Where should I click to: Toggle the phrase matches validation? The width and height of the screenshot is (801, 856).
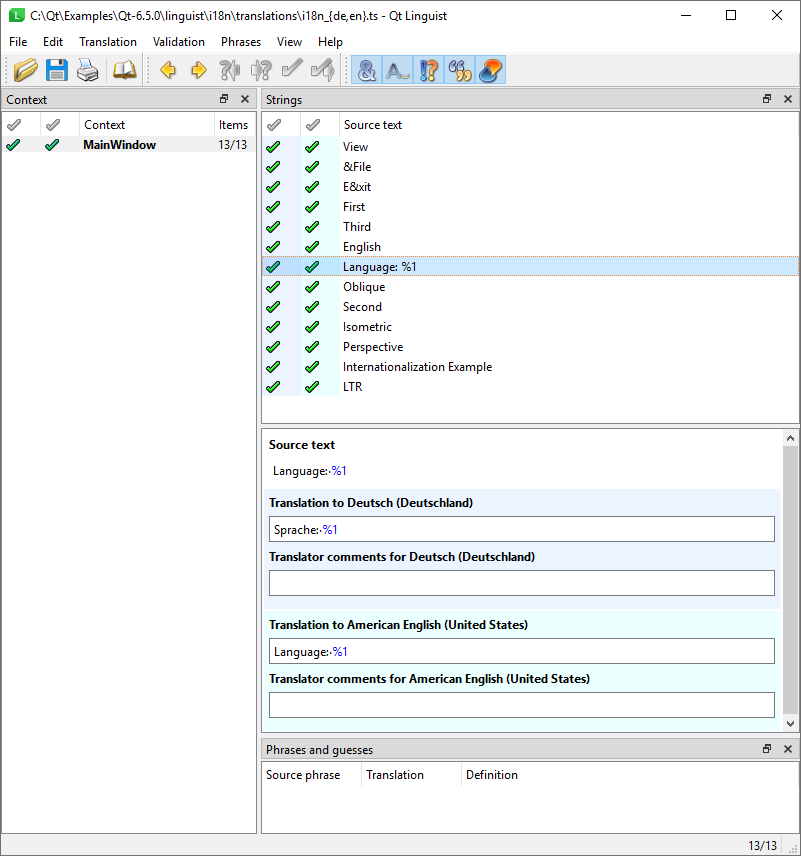click(458, 70)
